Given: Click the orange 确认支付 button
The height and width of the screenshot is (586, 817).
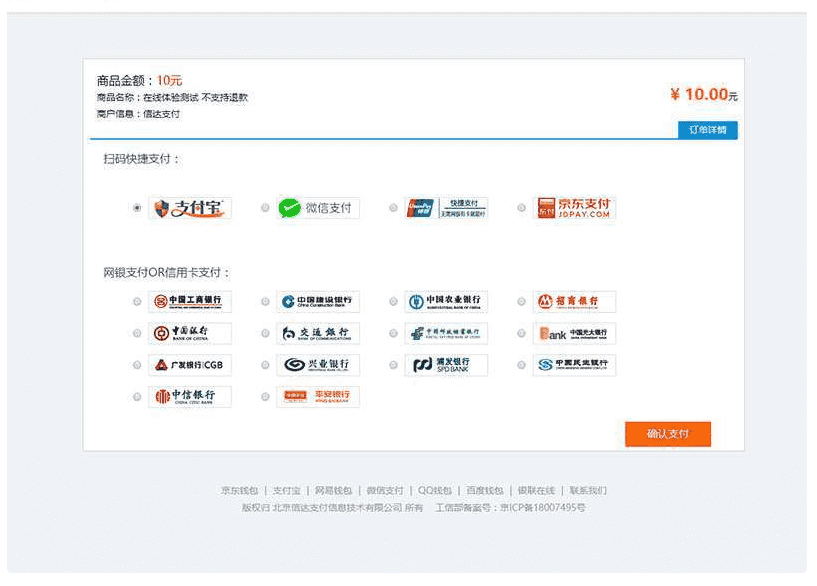Looking at the screenshot, I should [x=668, y=434].
